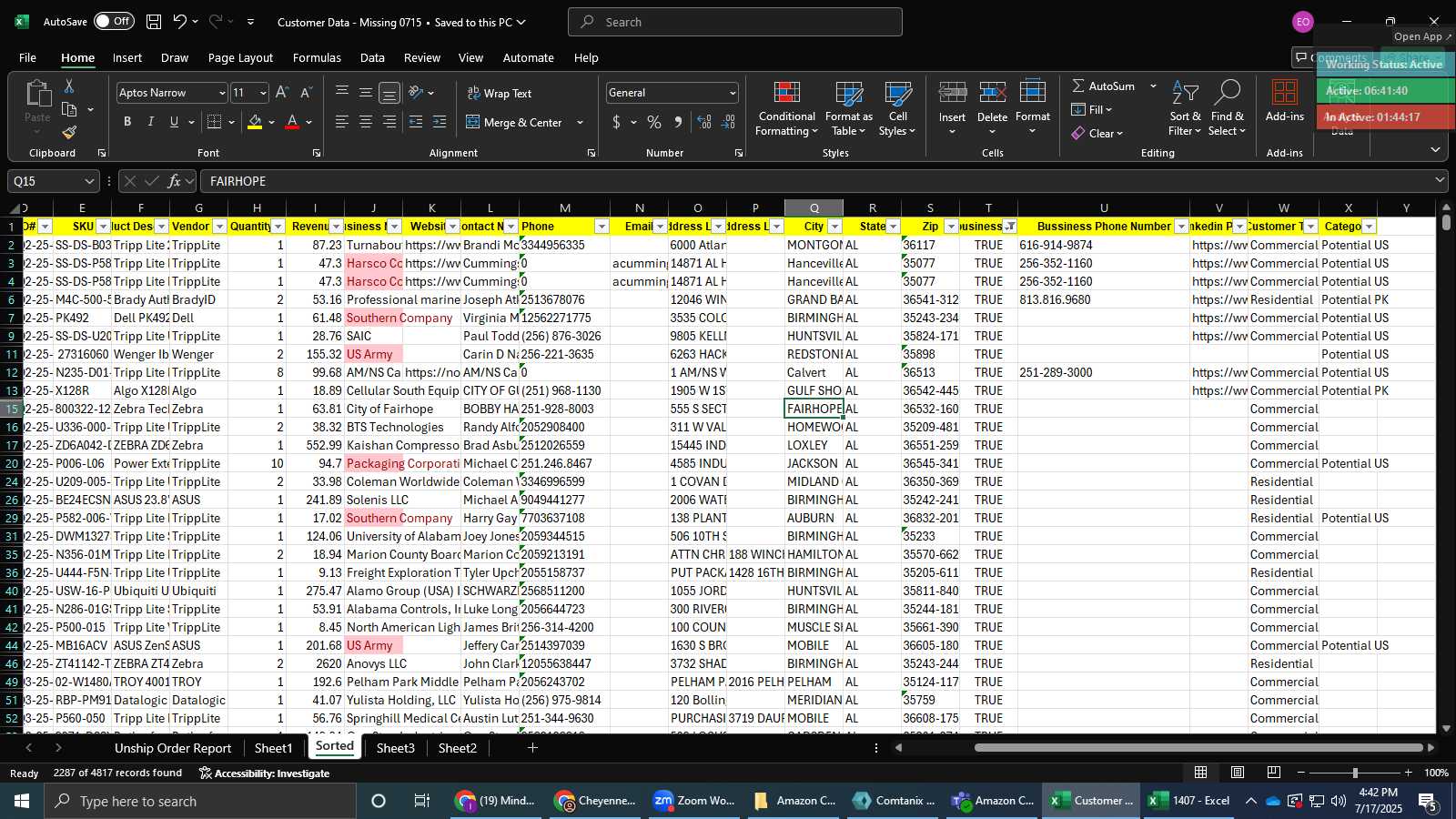Toggle Bottom Align alignment button
The height and width of the screenshot is (819, 1456).
click(389, 93)
